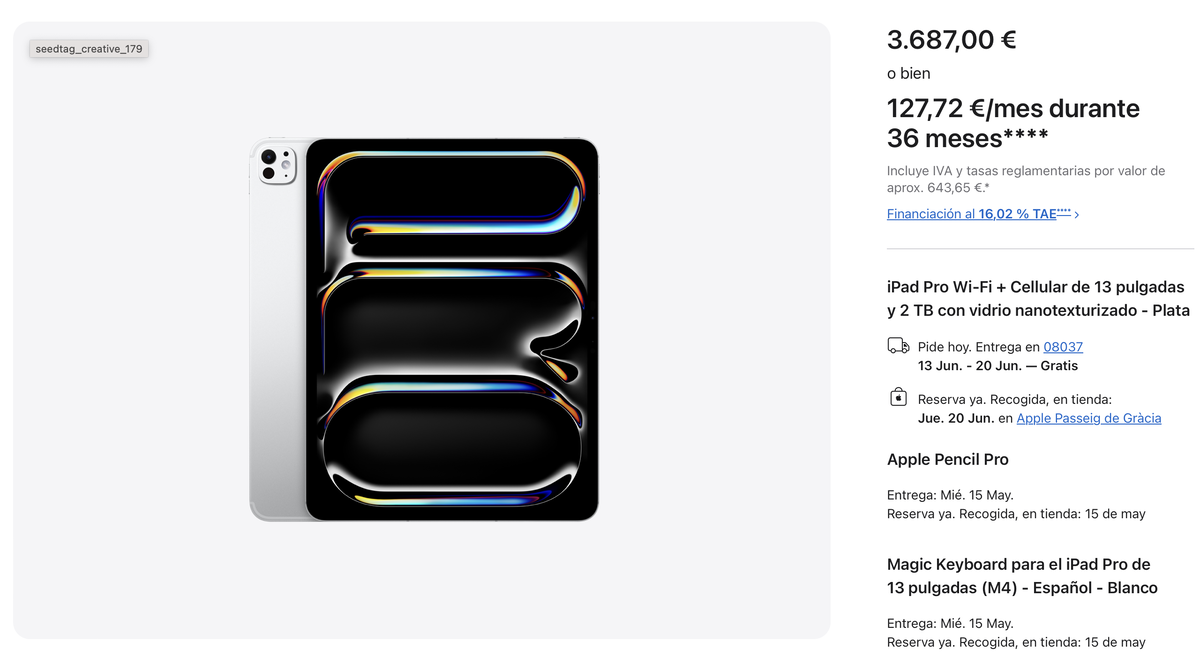Click the 3.687,00 € price text
1200x656 pixels.
(950, 40)
